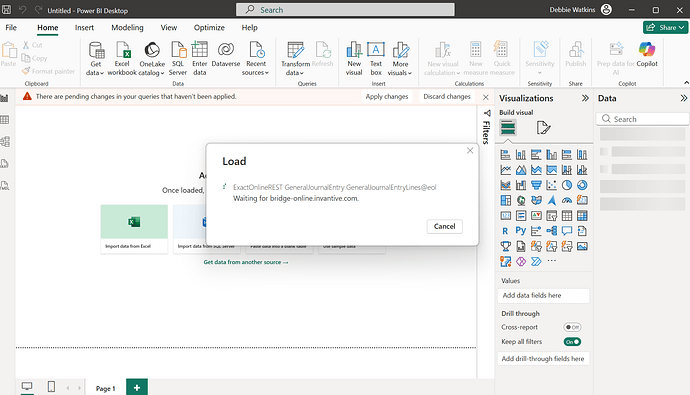Close the Load dialog with X
Image resolution: width=690 pixels, height=395 pixels.
tap(470, 150)
